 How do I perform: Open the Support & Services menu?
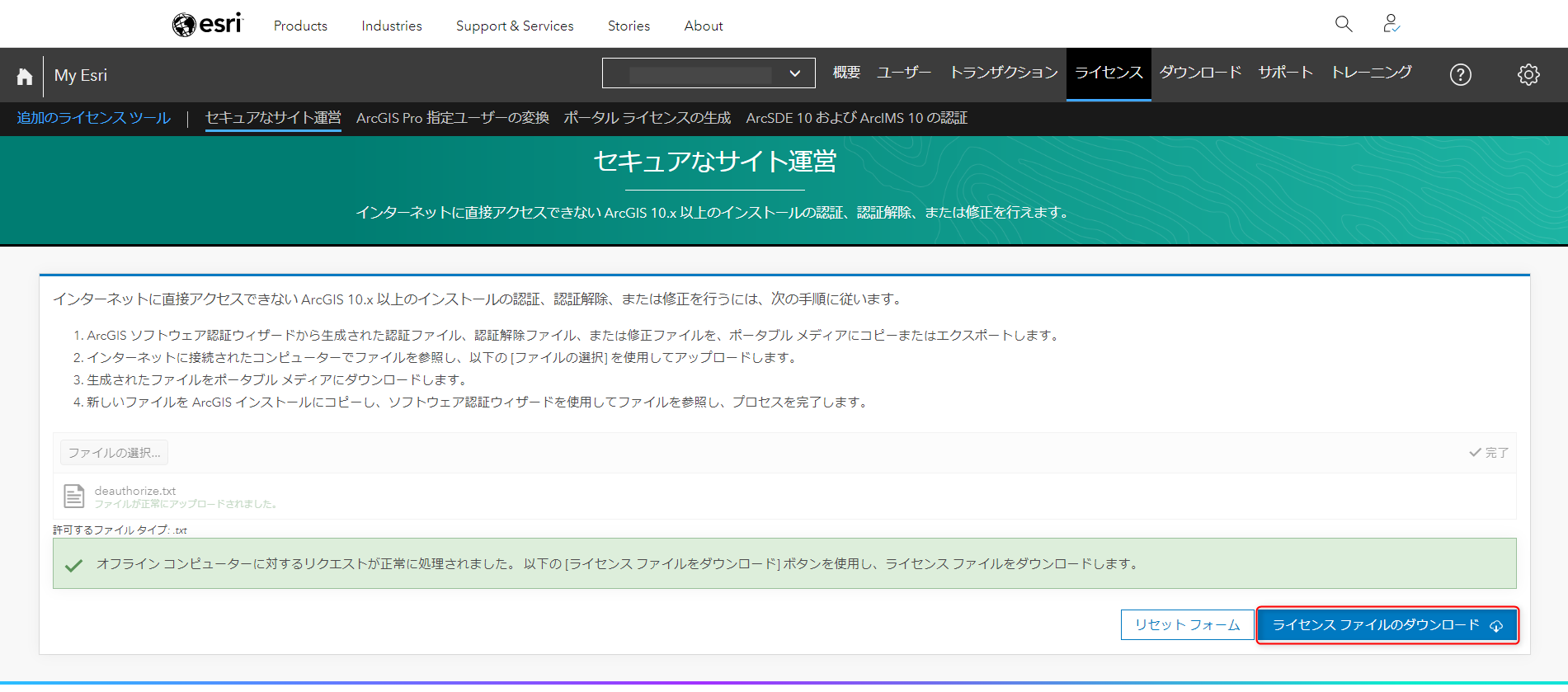[x=515, y=26]
